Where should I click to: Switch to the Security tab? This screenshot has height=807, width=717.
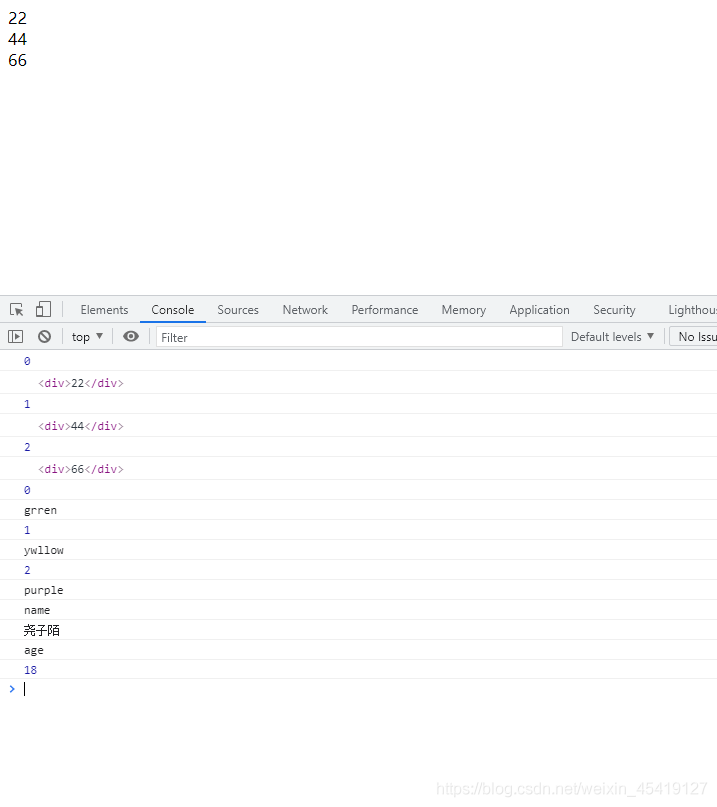614,310
